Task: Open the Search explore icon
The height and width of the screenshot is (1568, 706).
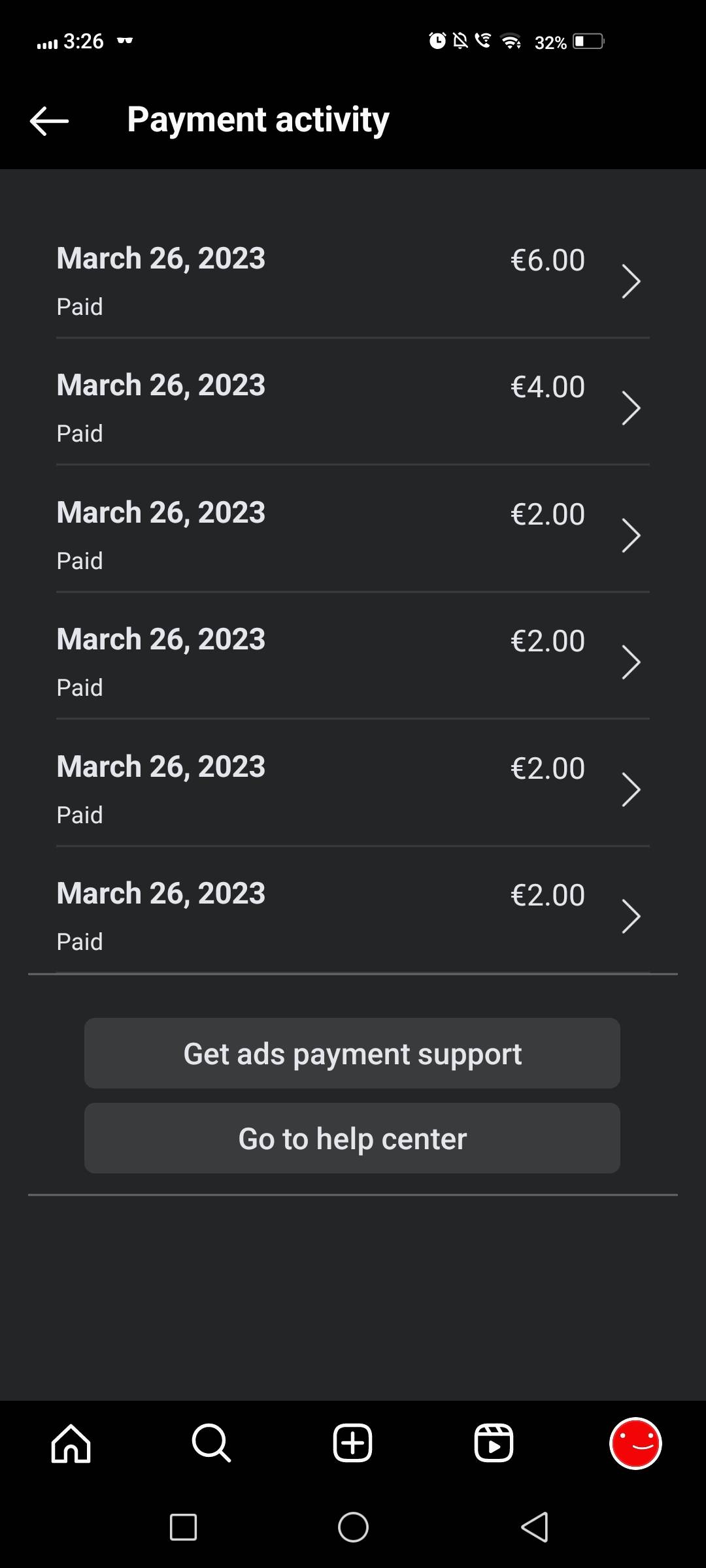Action: (x=211, y=1443)
